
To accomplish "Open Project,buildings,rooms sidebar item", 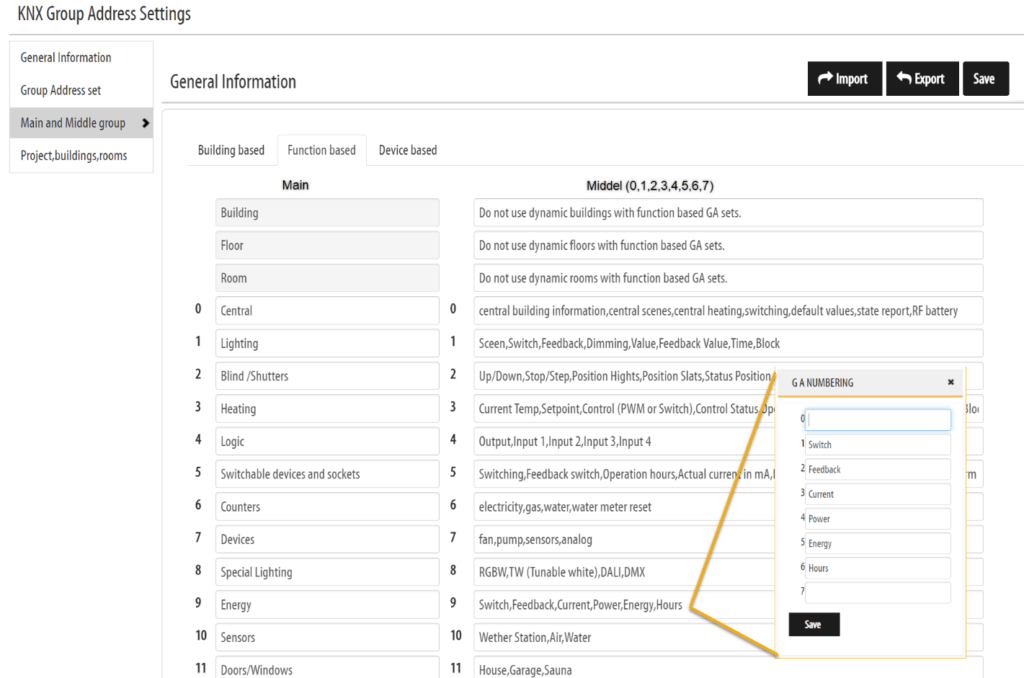I will (74, 156).
